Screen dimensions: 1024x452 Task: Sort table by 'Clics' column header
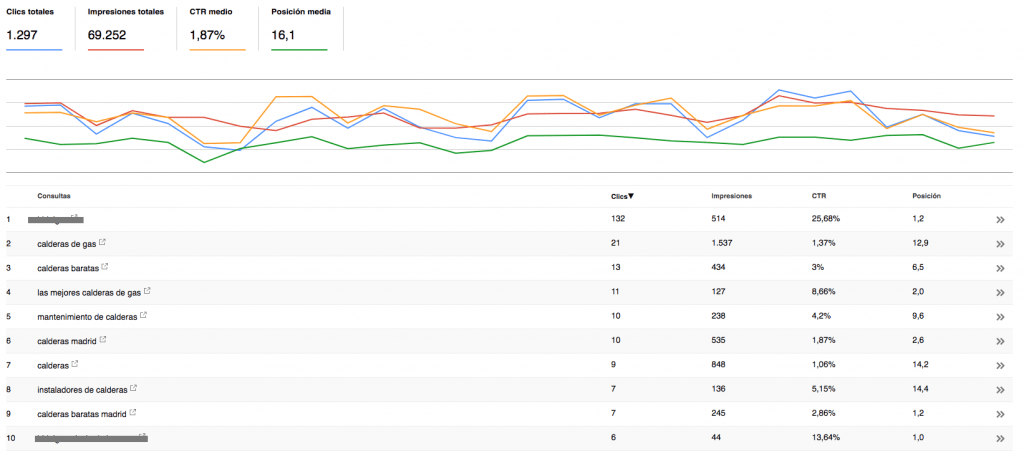click(x=622, y=196)
